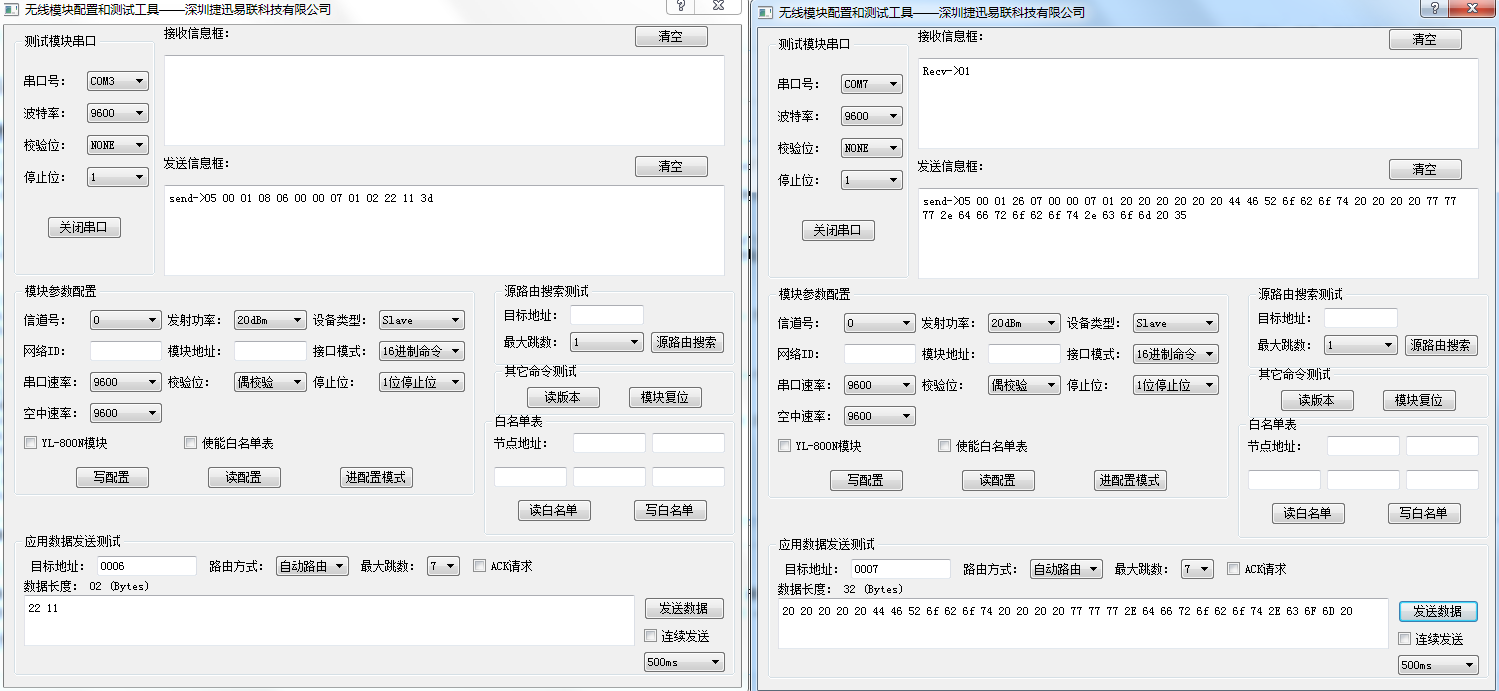This screenshot has width=1499, height=691.
Task: Enable YL-800N模块 checkbox in left window
Action: (x=30, y=443)
